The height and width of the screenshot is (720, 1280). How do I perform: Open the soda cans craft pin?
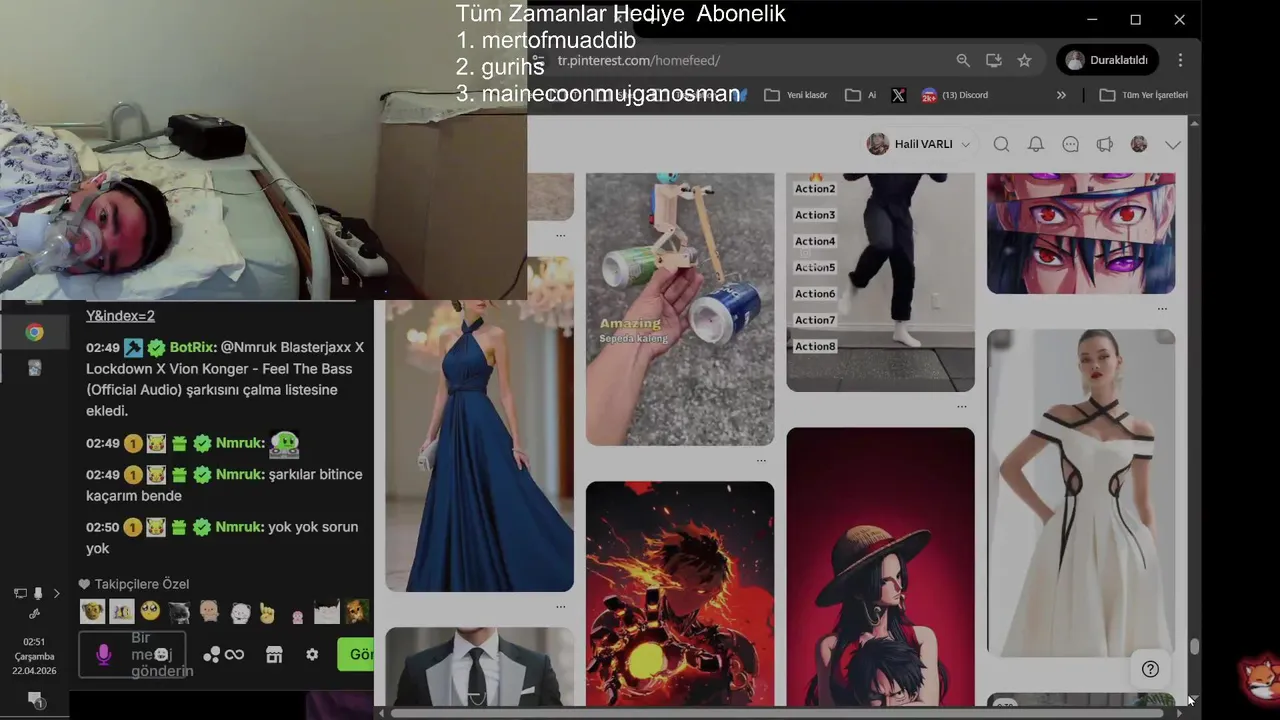coord(680,309)
